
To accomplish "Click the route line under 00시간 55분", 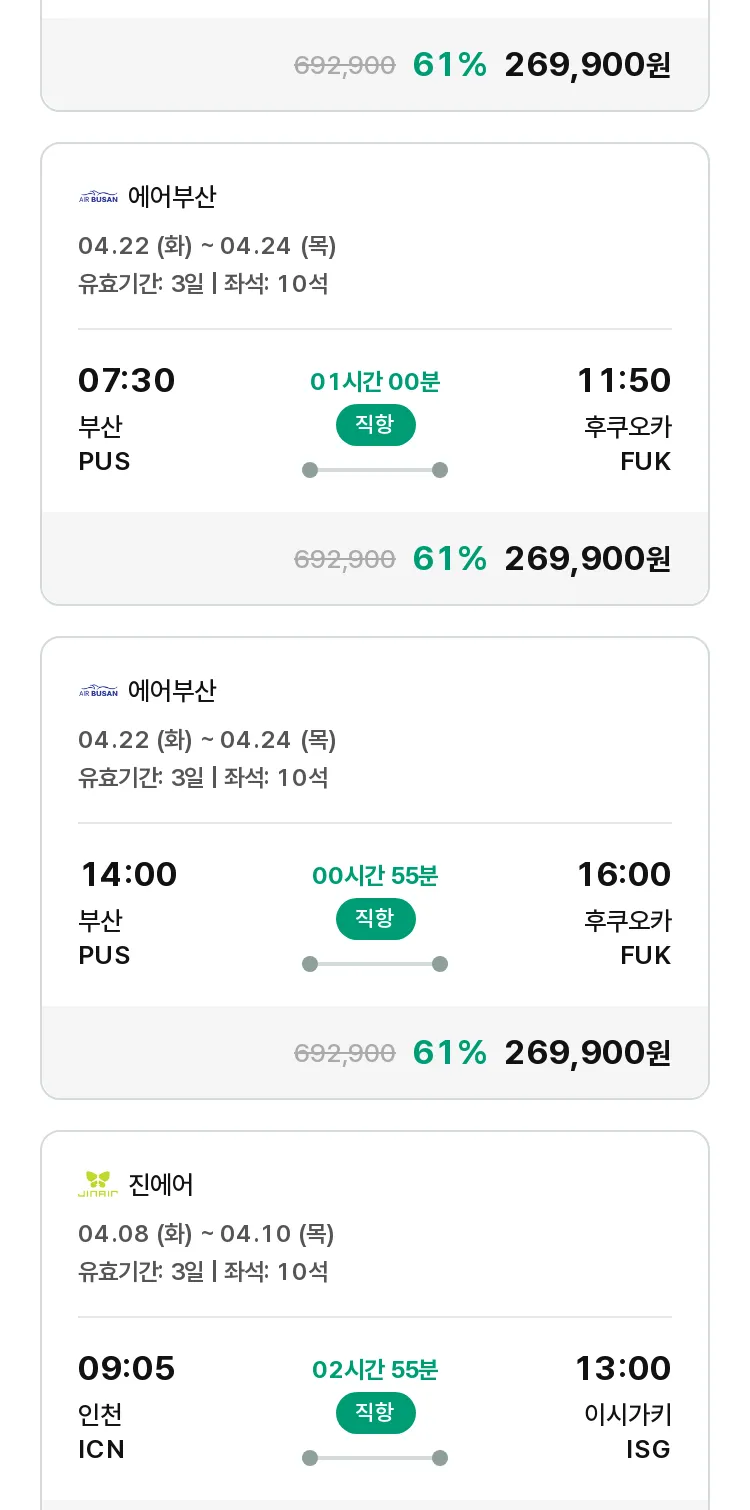I will pos(375,964).
